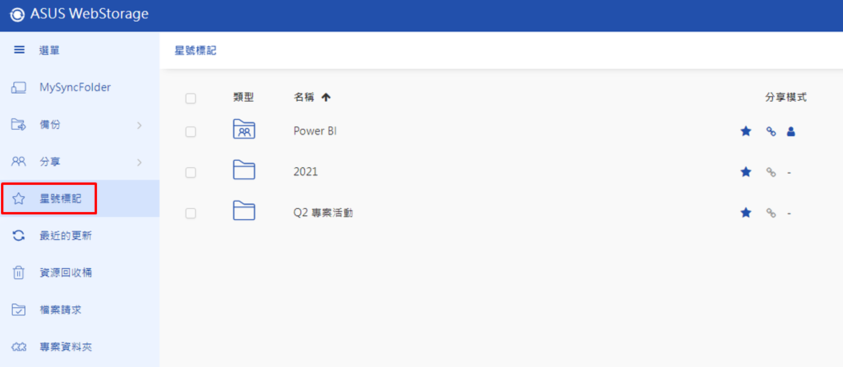
Task: Expand the 備份 submenu chevron
Action: coord(139,125)
